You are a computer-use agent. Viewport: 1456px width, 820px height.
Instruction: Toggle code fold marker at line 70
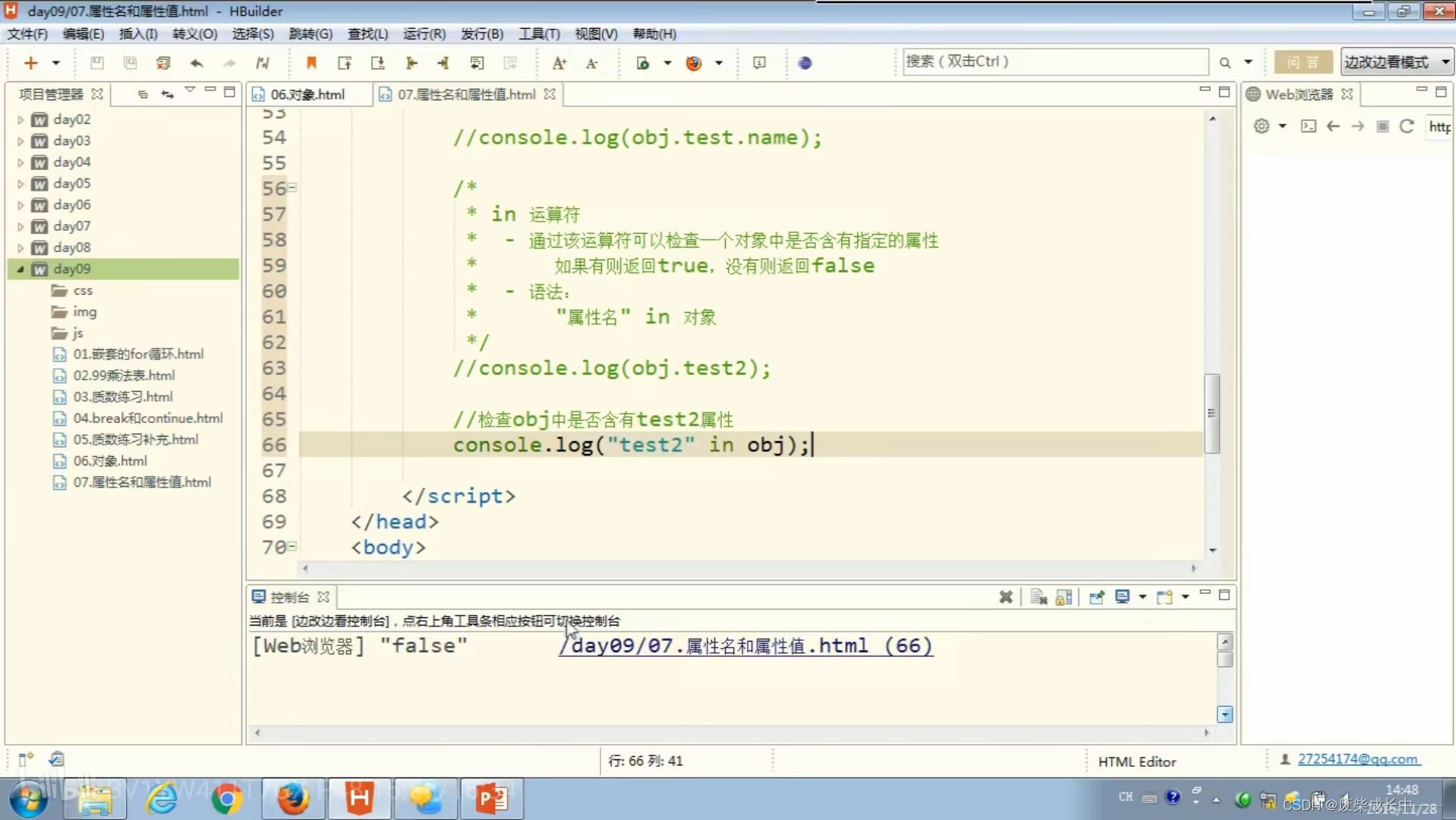tap(293, 546)
